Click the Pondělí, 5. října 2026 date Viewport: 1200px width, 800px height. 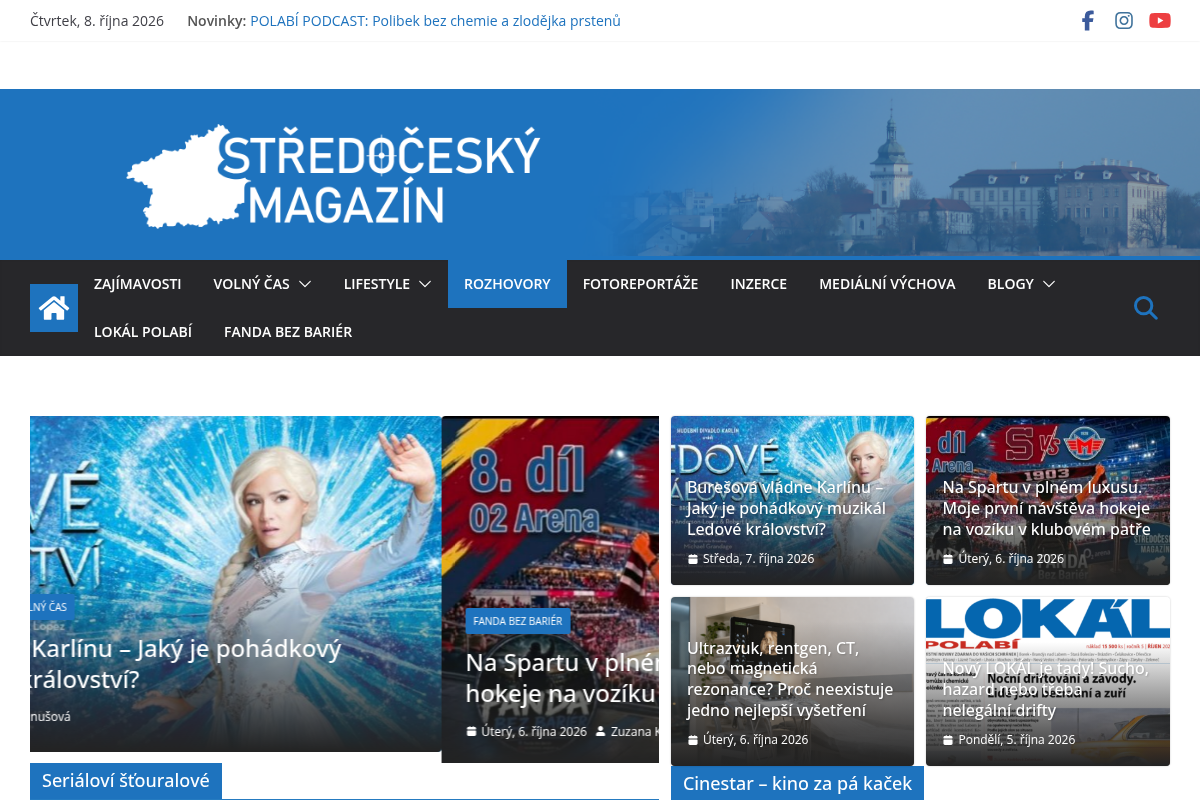1017,740
